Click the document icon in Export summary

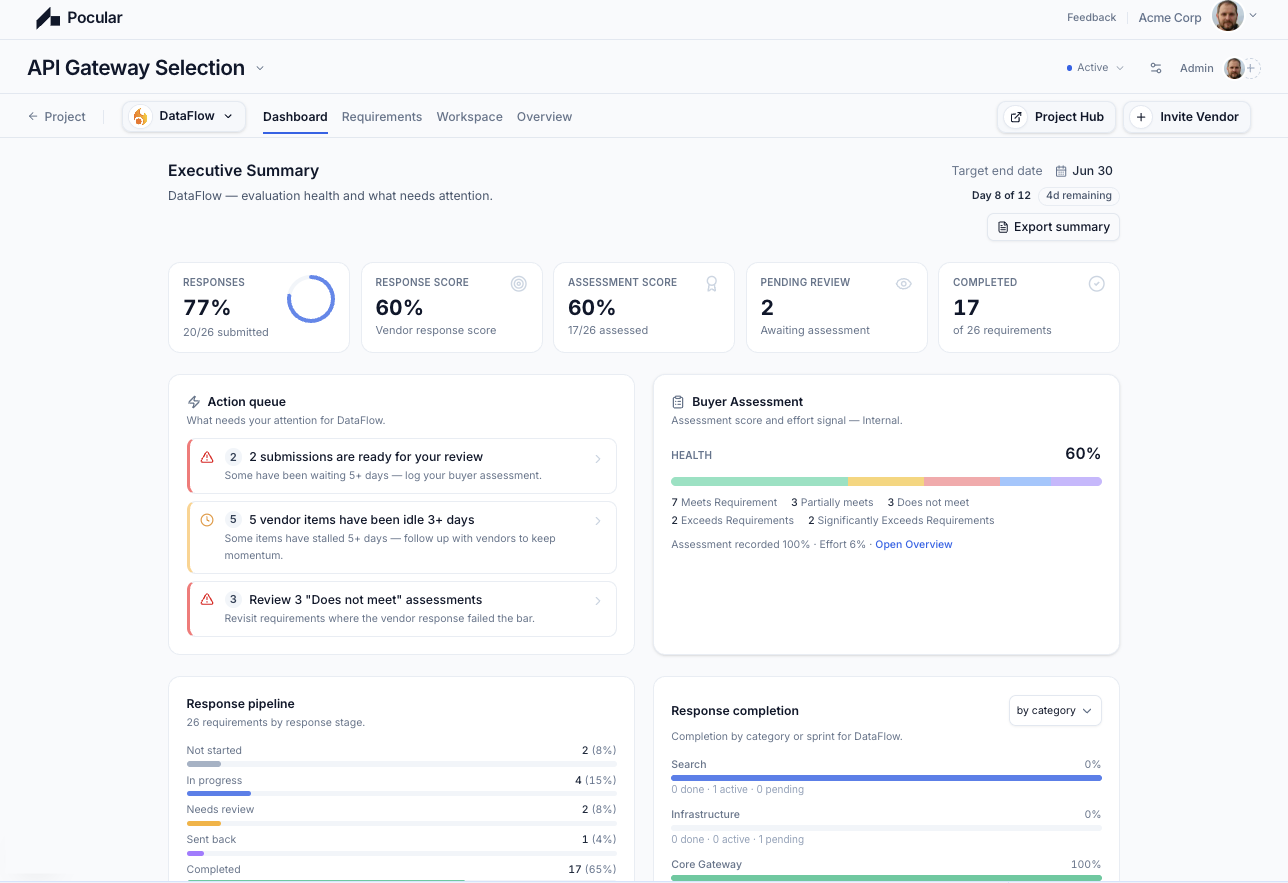1003,227
